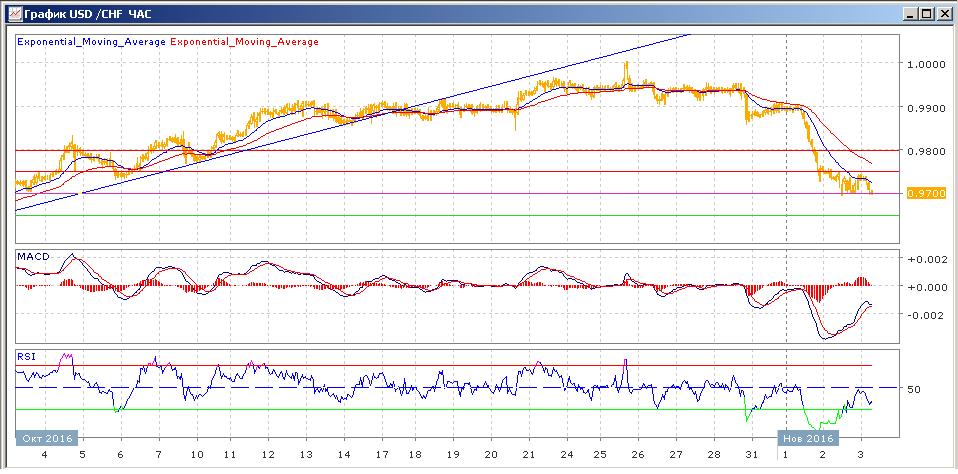958x474 pixels.
Task: Minimize the USD/CHF chart window
Action: click(911, 13)
